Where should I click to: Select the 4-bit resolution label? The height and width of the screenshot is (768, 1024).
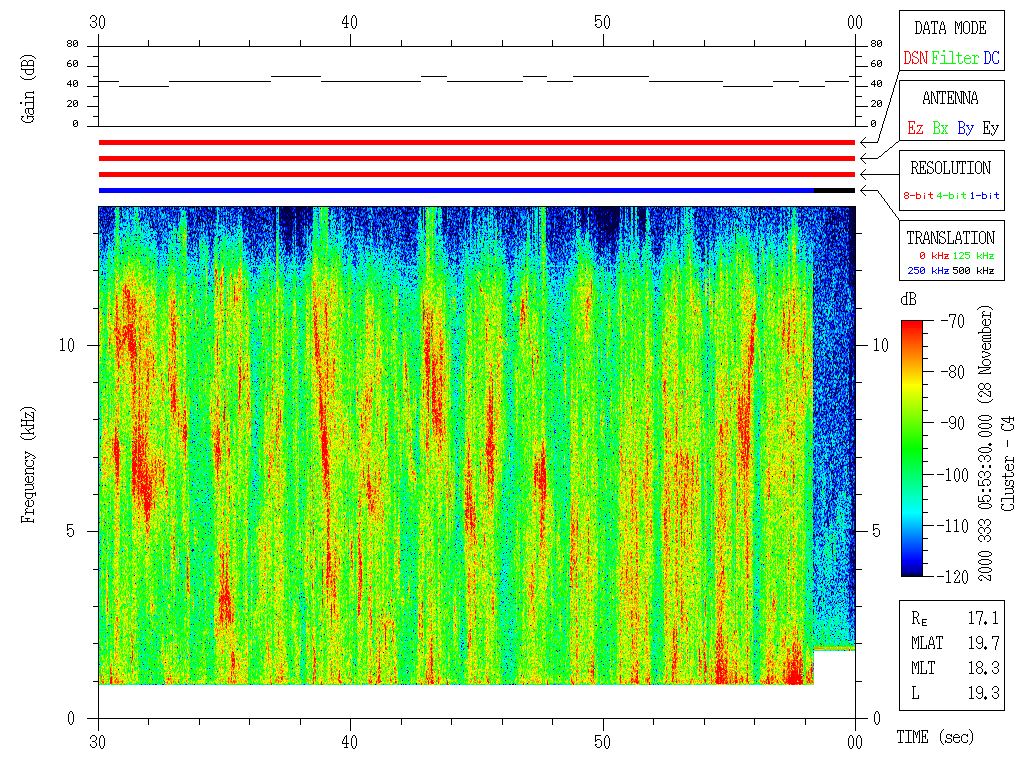pos(952,196)
